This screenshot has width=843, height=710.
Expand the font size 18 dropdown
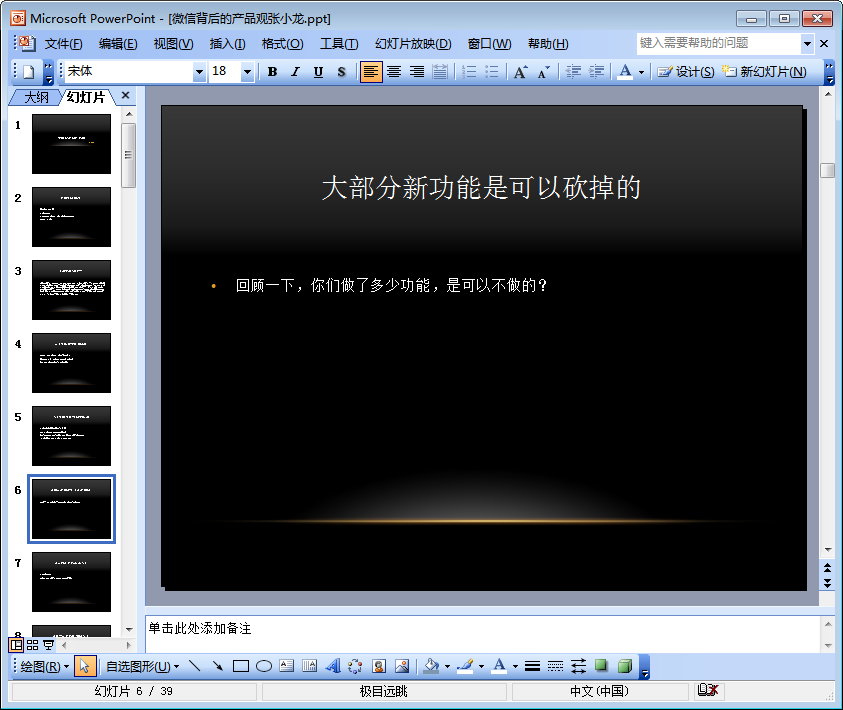[247, 71]
